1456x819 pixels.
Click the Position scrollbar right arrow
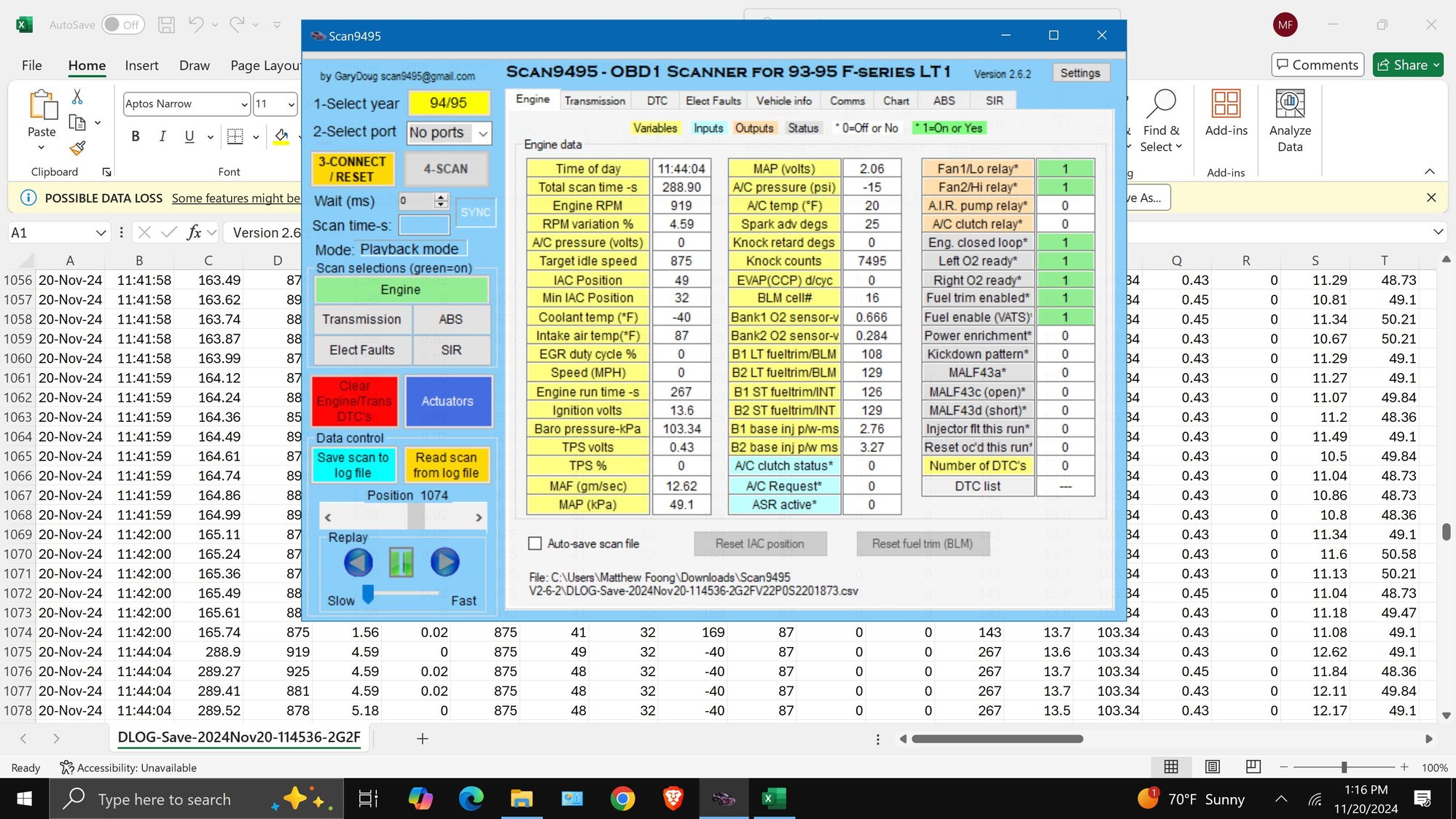[x=479, y=517]
